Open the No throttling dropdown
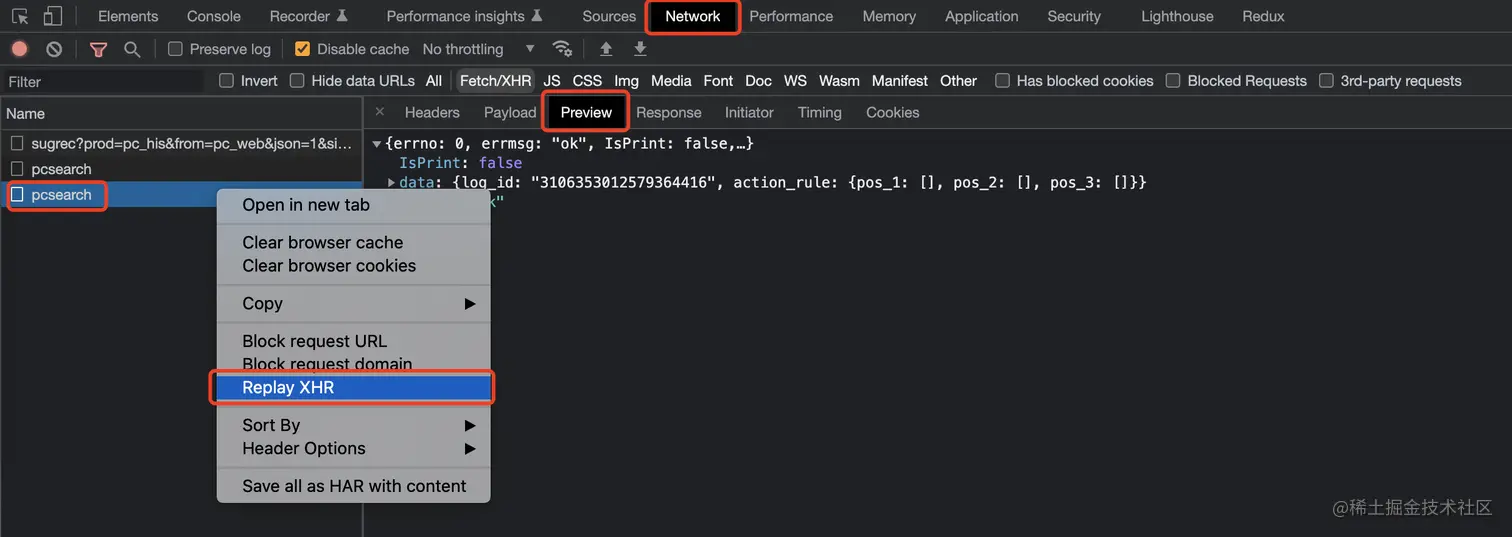Image resolution: width=1512 pixels, height=537 pixels. pyautogui.click(x=478, y=49)
